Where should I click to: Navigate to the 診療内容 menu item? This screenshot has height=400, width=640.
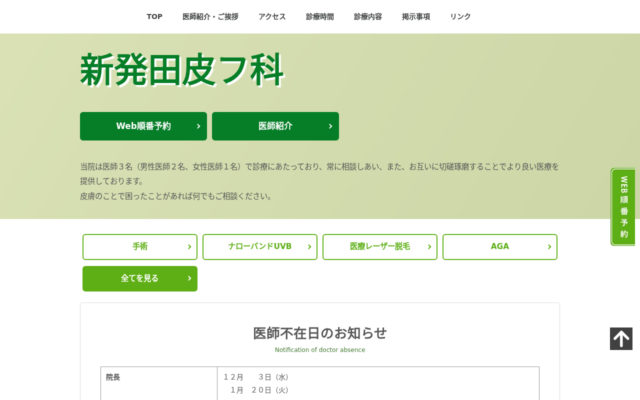pyautogui.click(x=367, y=17)
